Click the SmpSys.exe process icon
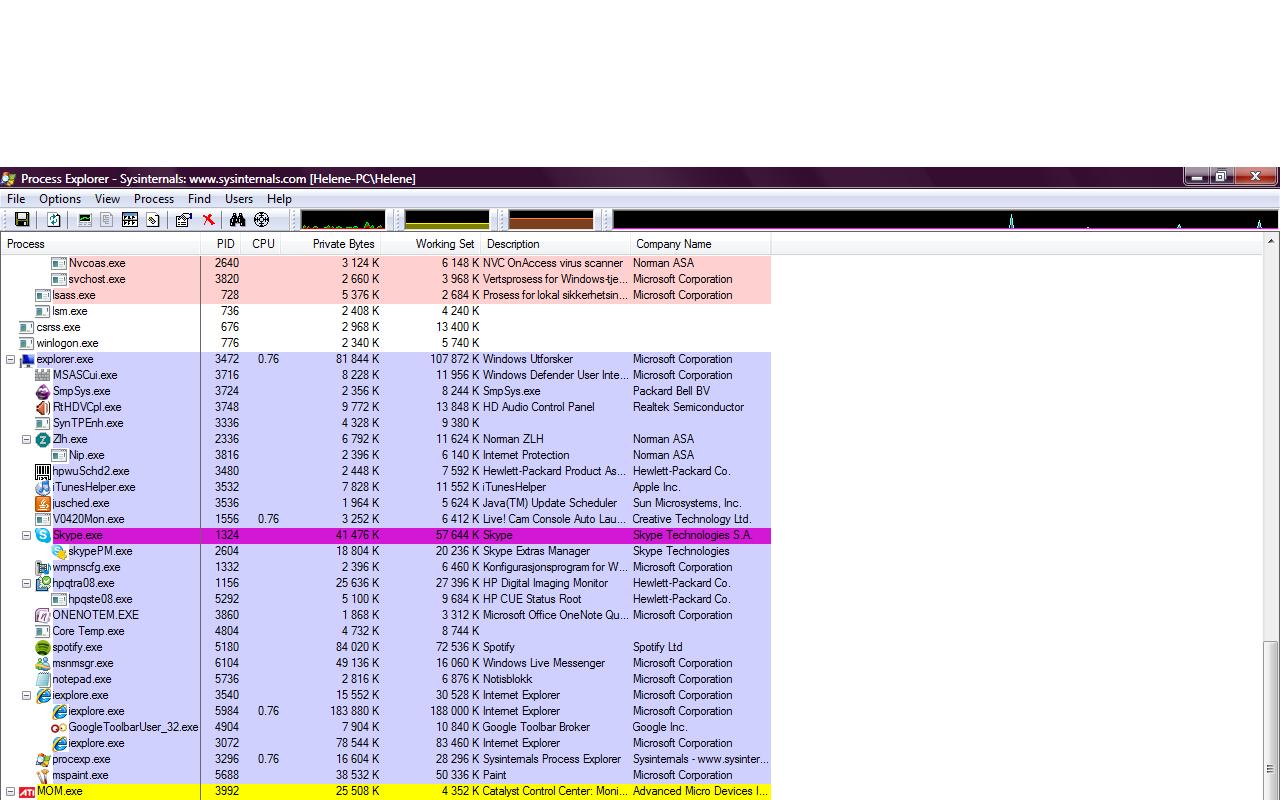This screenshot has width=1280, height=800. 43,391
